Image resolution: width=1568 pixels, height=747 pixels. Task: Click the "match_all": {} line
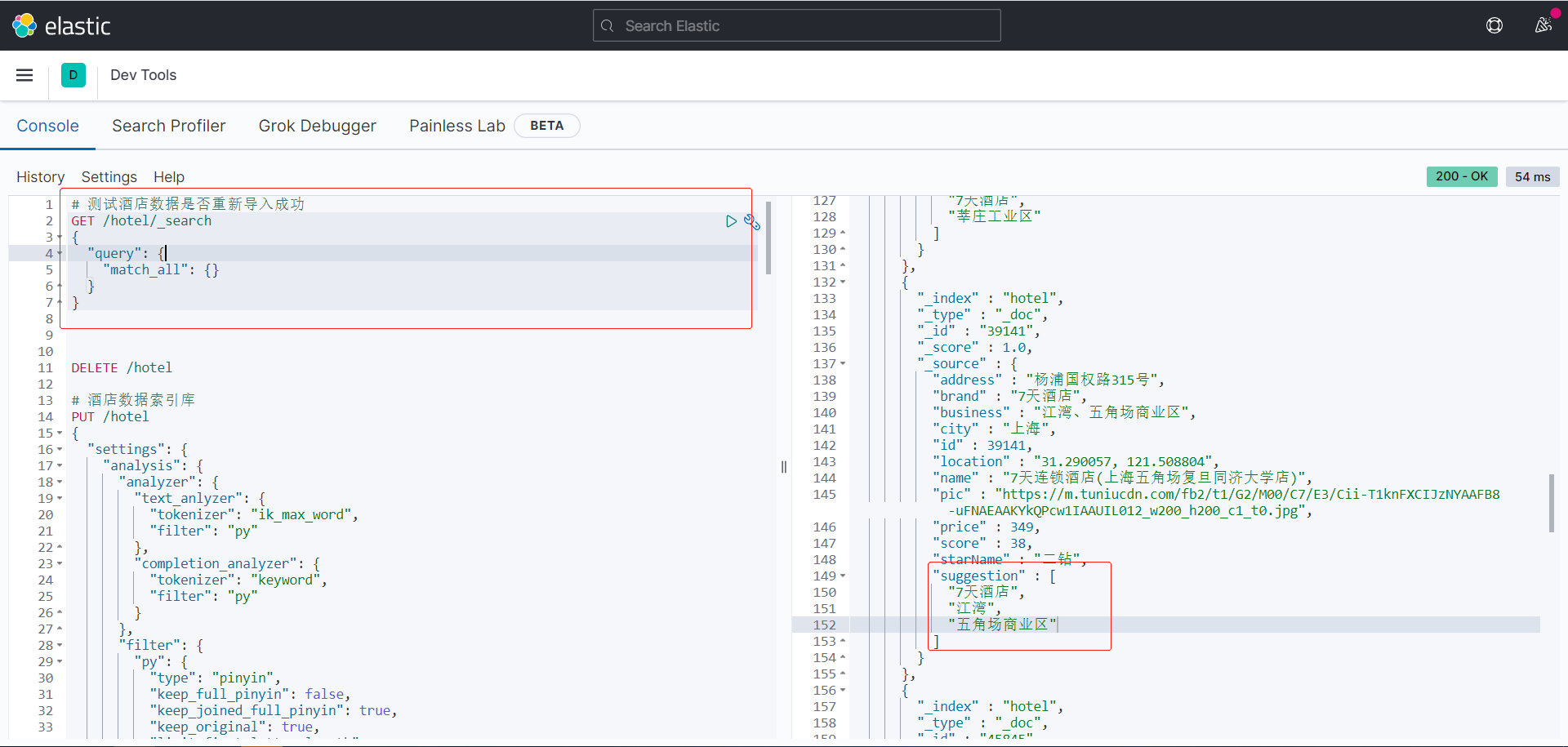[x=161, y=269]
